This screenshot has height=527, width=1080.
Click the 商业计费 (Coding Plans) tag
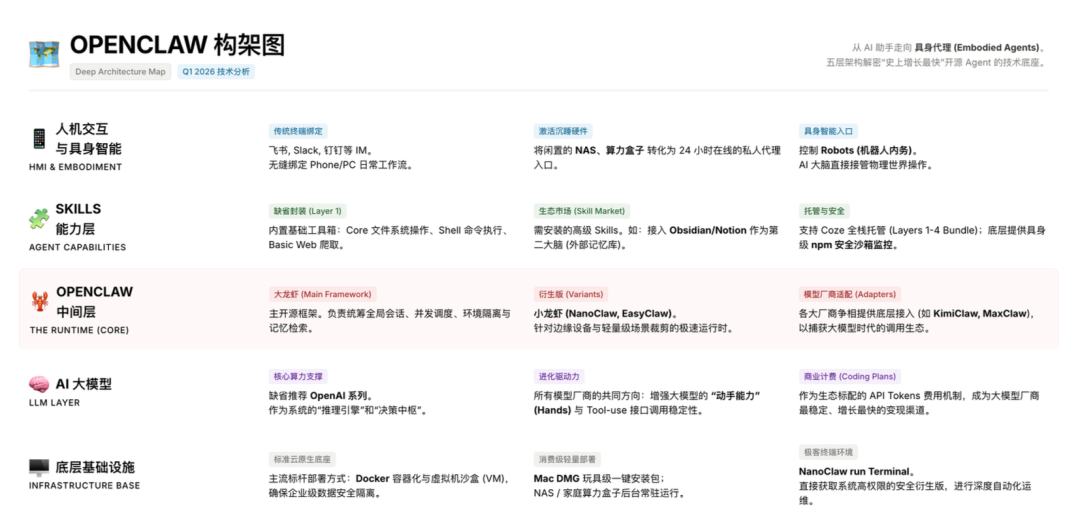pyautogui.click(x=850, y=377)
